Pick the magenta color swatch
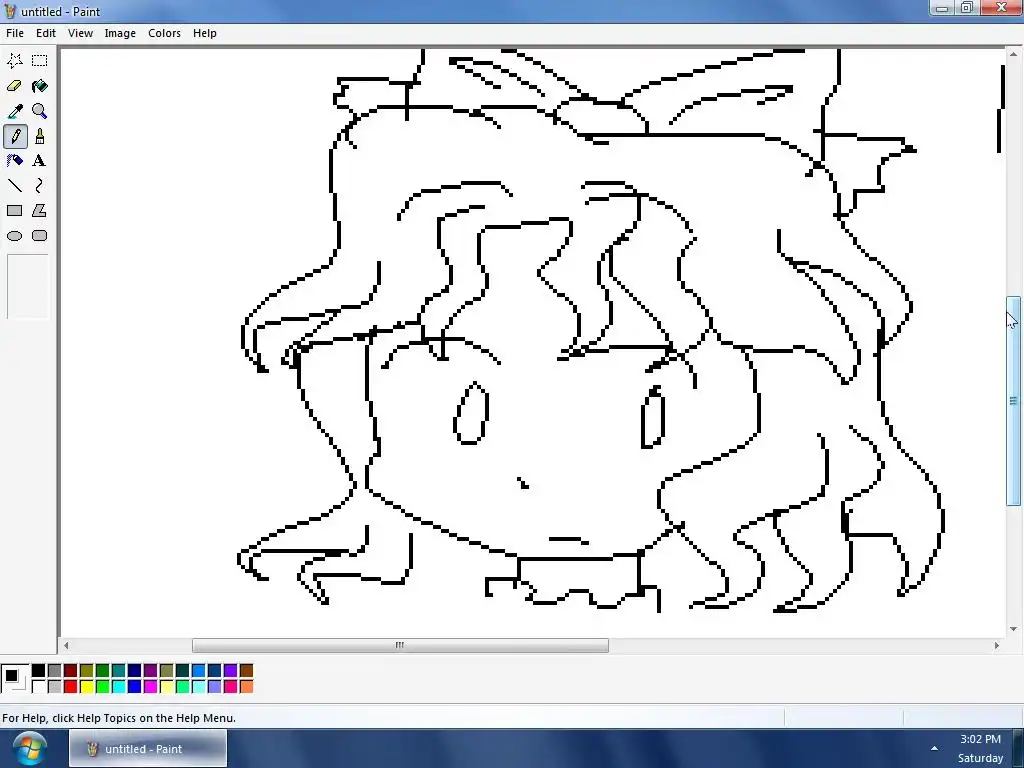Screen dimensions: 1024x768 150,686
